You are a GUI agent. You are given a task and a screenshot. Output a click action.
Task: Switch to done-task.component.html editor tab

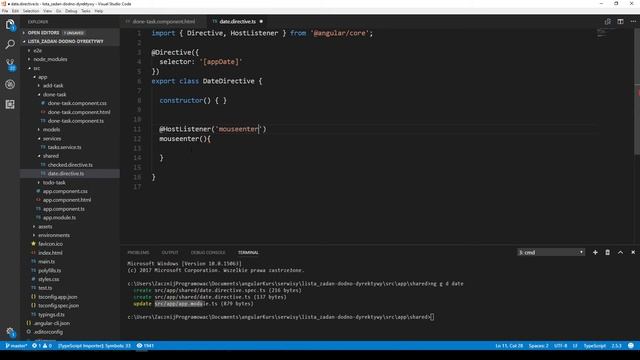(162, 22)
